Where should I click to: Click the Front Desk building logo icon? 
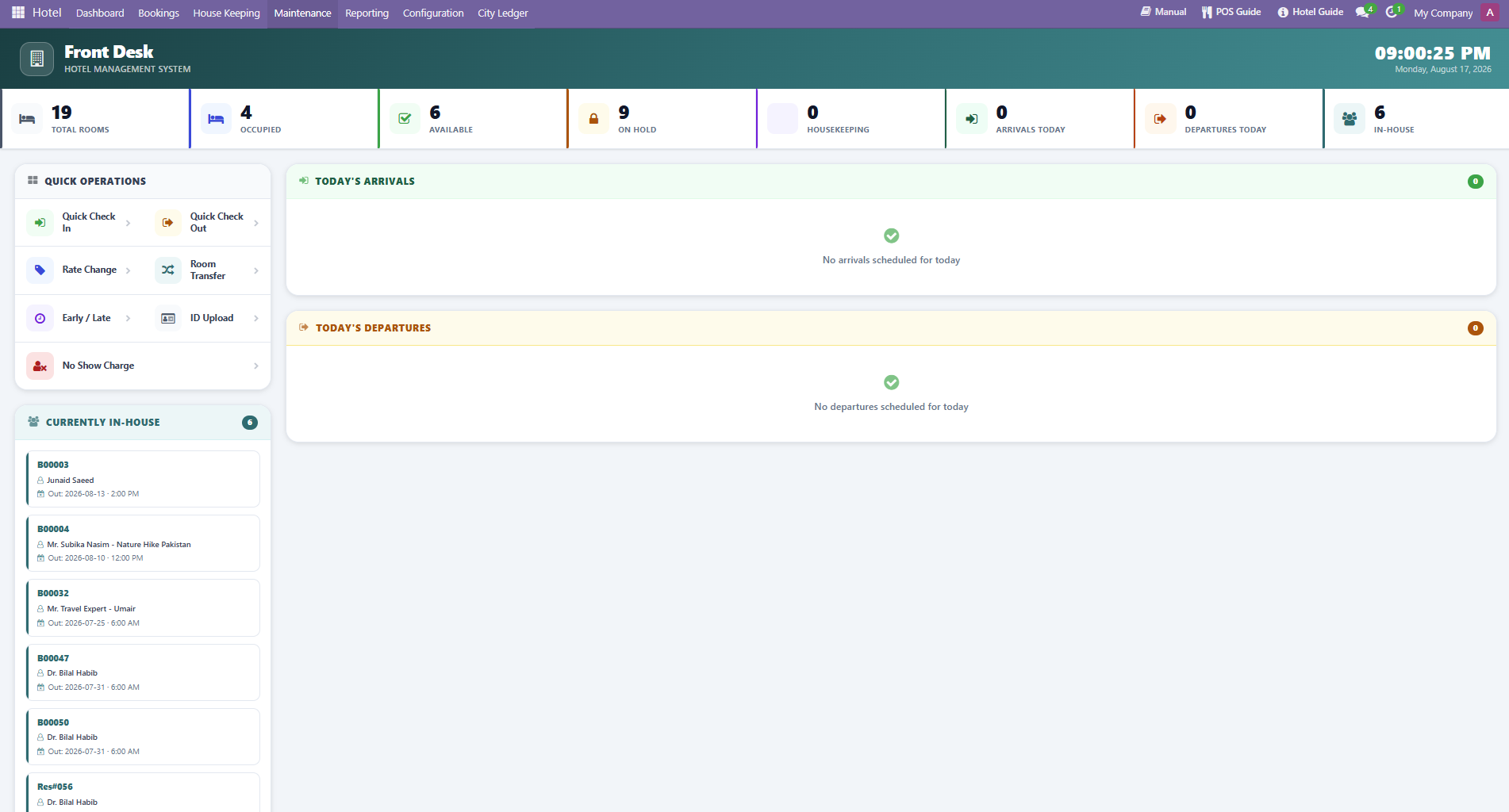[36, 59]
